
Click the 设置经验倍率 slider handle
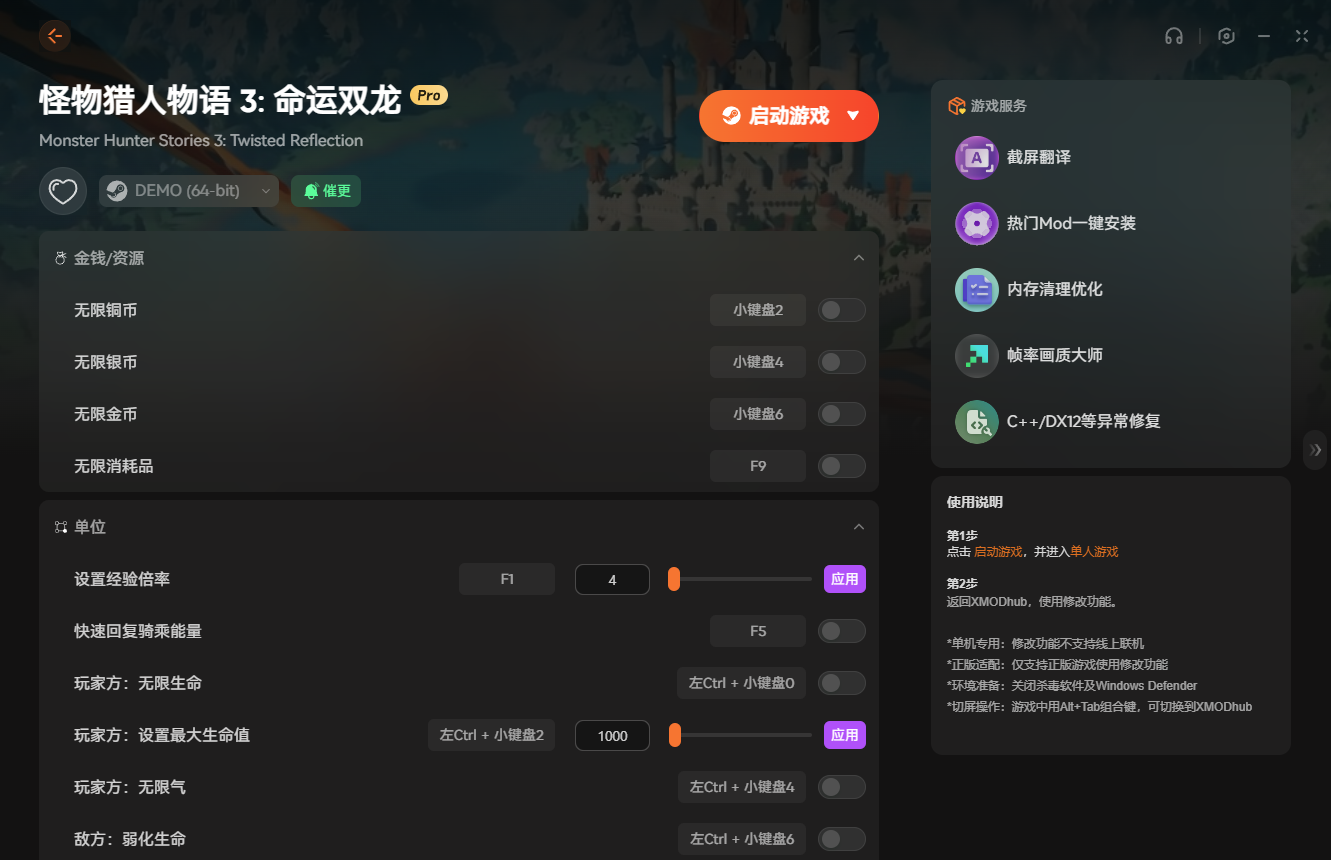click(x=674, y=580)
